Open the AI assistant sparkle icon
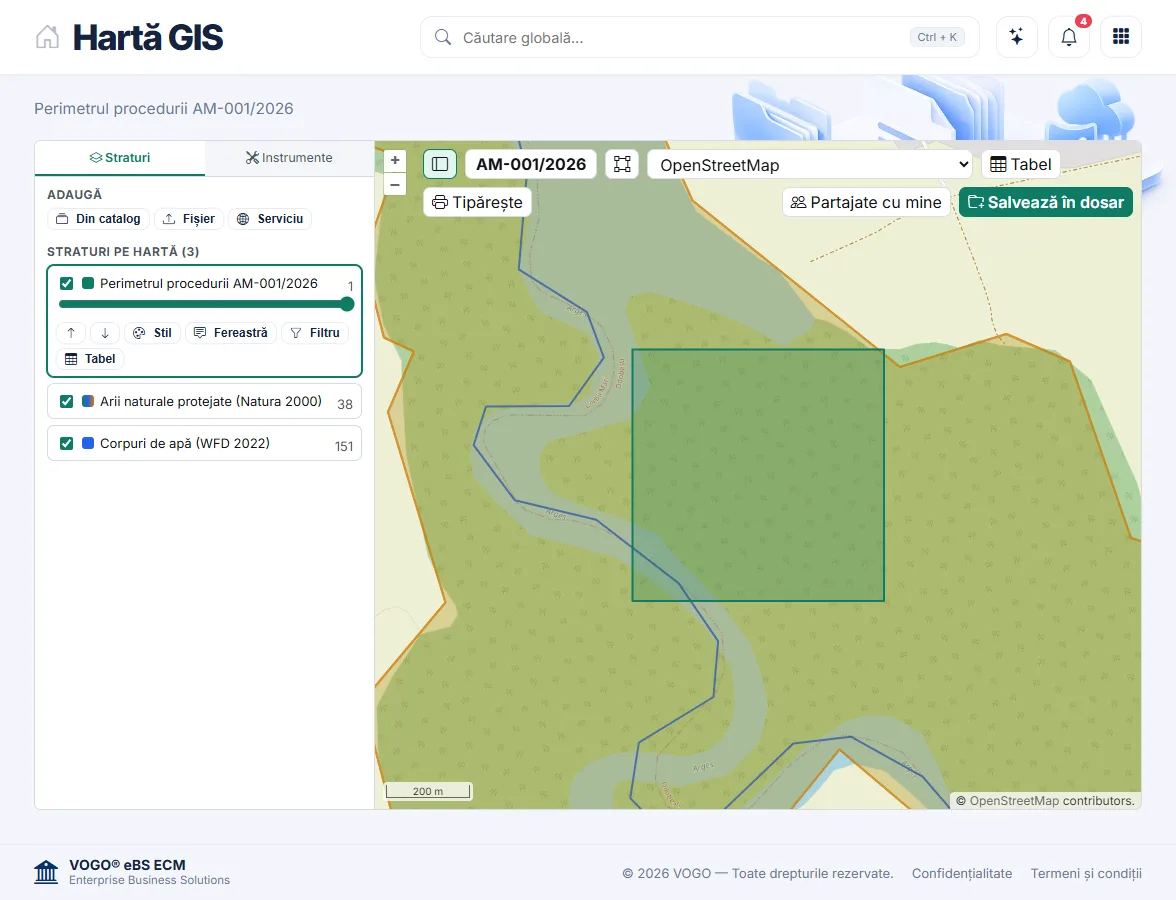The image size is (1176, 900). tap(1016, 37)
